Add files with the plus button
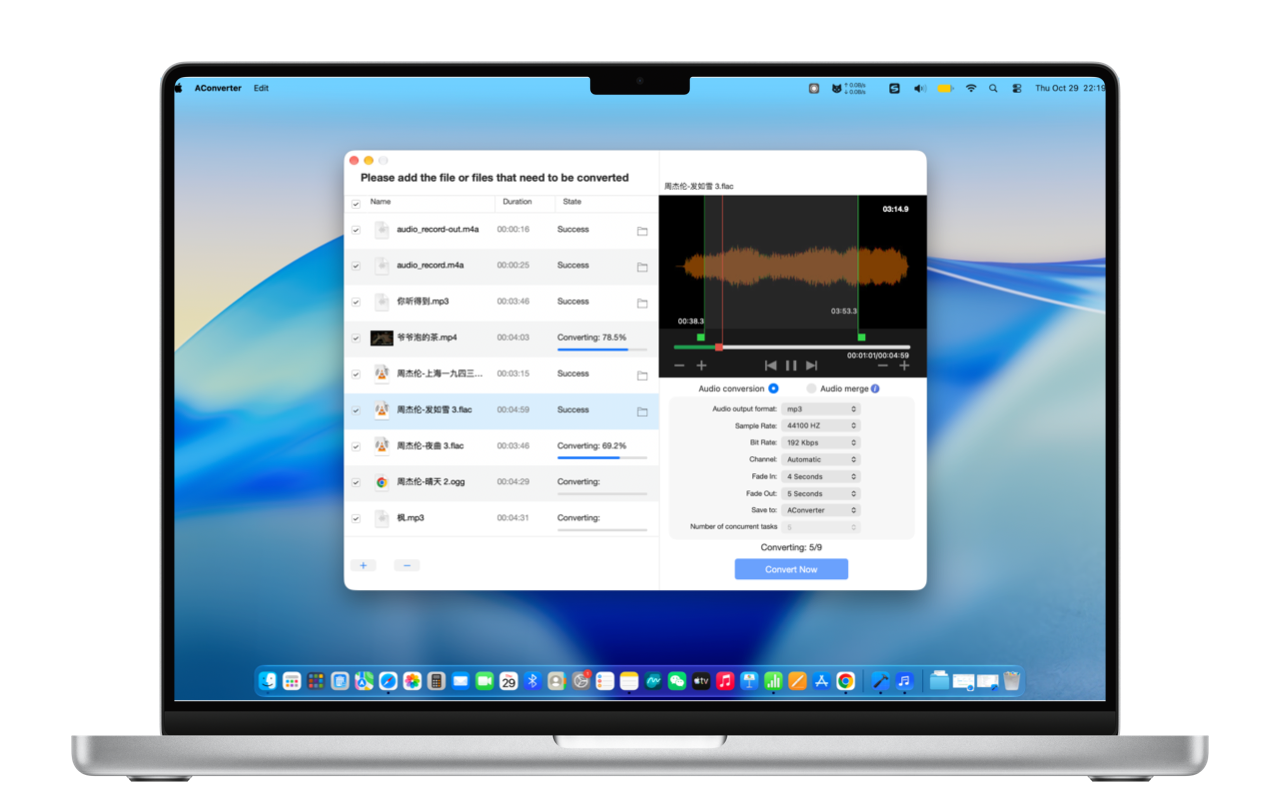Screen dimensions: 1280x800 click(363, 566)
